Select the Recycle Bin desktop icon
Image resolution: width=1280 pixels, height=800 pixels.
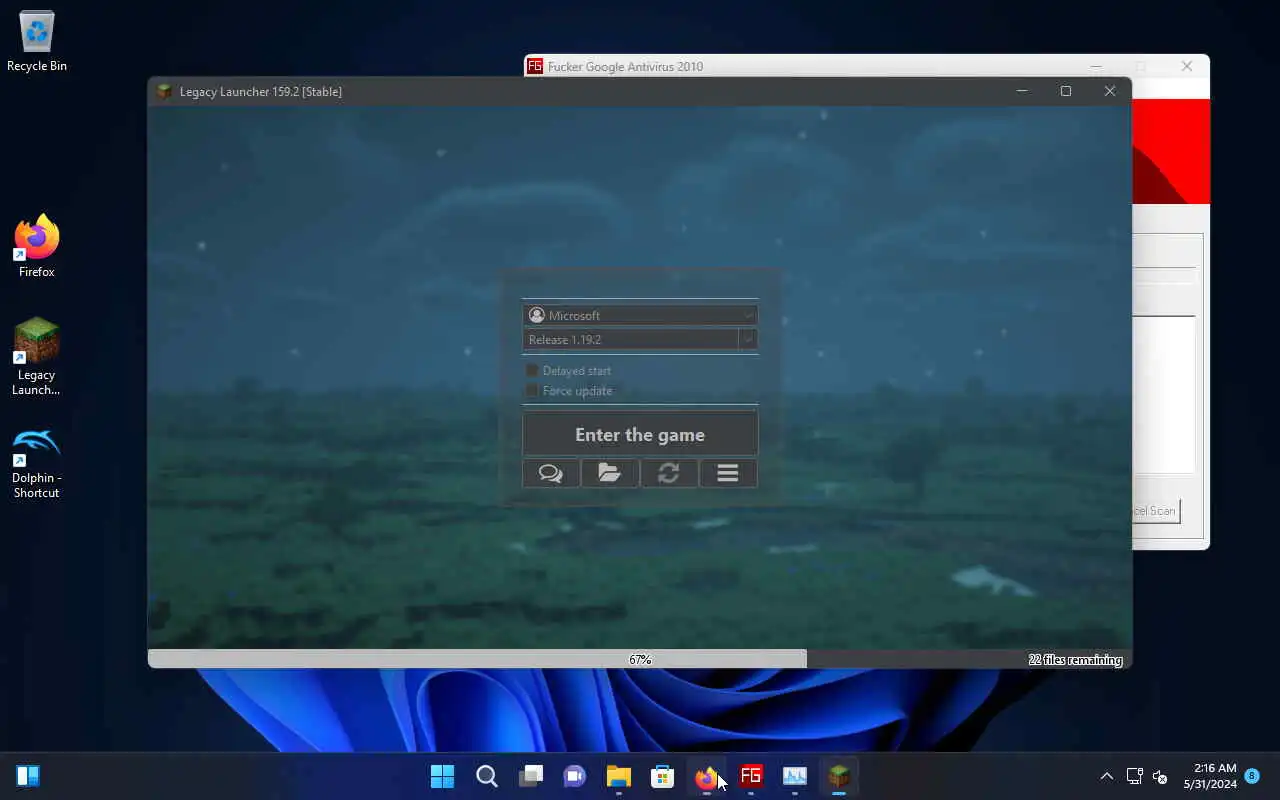click(x=37, y=42)
